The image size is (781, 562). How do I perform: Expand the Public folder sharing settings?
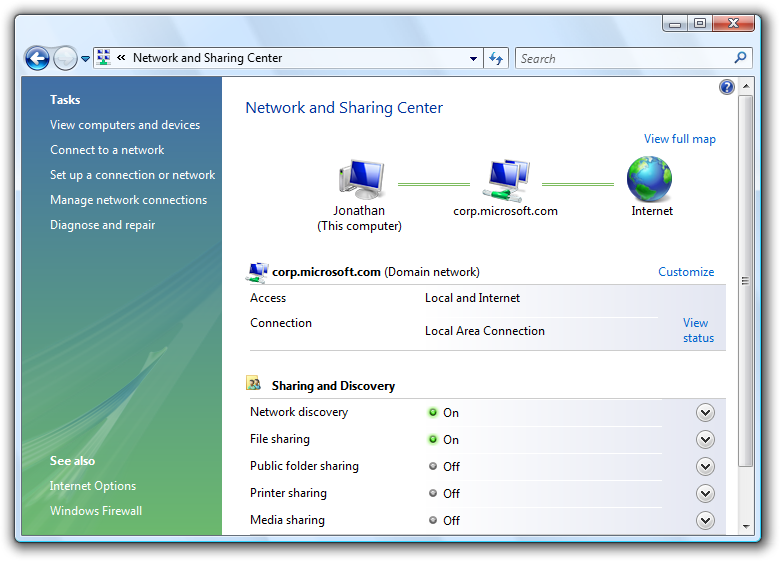705,466
